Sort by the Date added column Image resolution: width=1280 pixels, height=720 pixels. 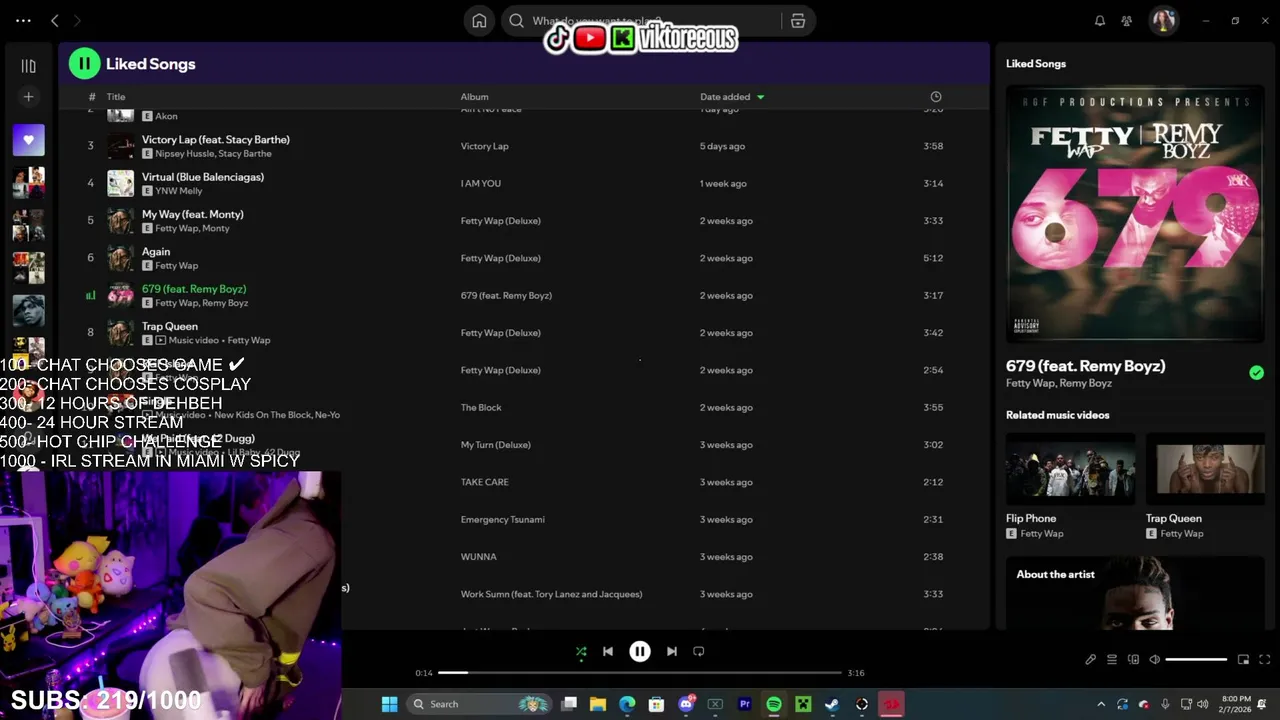click(732, 97)
